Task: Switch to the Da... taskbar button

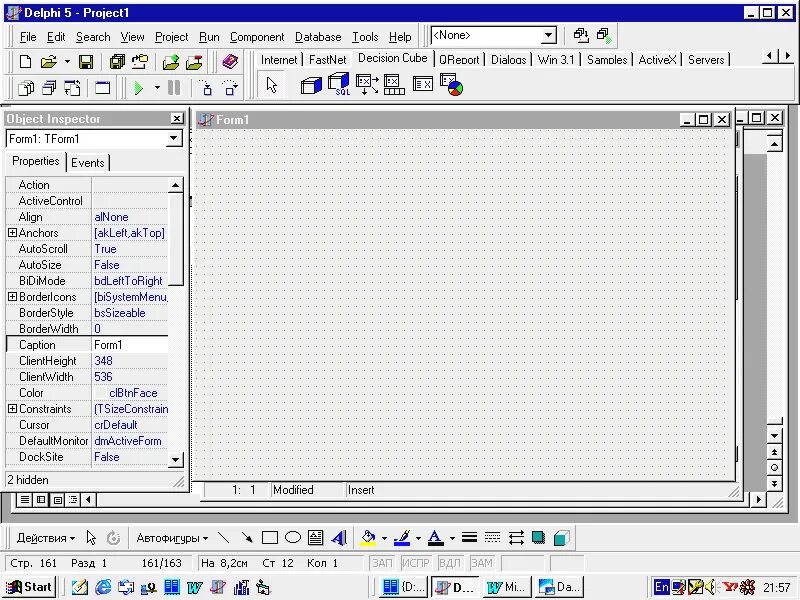Action: (559, 587)
